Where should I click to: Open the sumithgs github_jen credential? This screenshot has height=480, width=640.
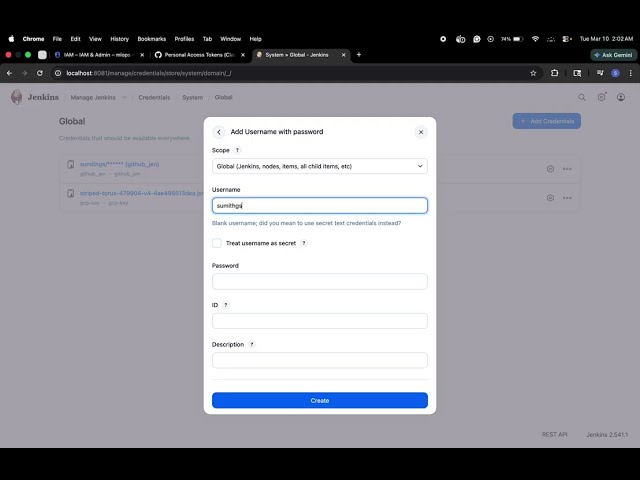[x=120, y=164]
